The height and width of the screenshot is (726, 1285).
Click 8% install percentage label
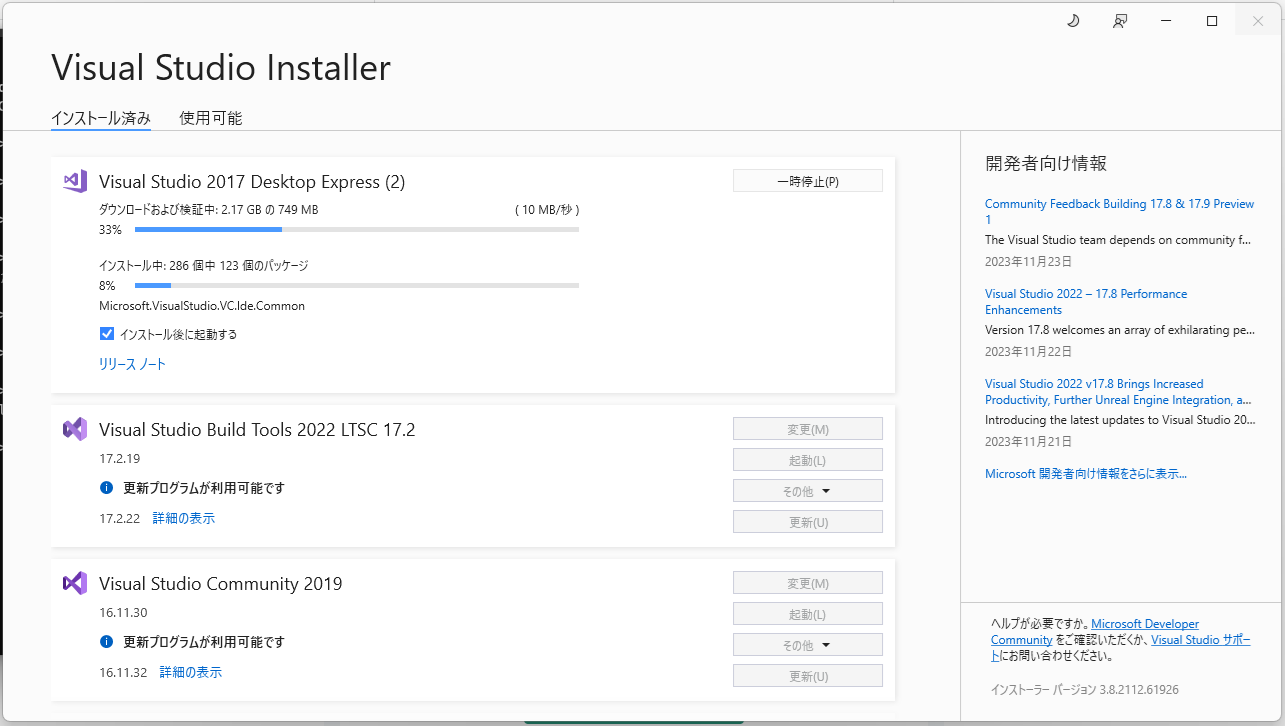[107, 286]
